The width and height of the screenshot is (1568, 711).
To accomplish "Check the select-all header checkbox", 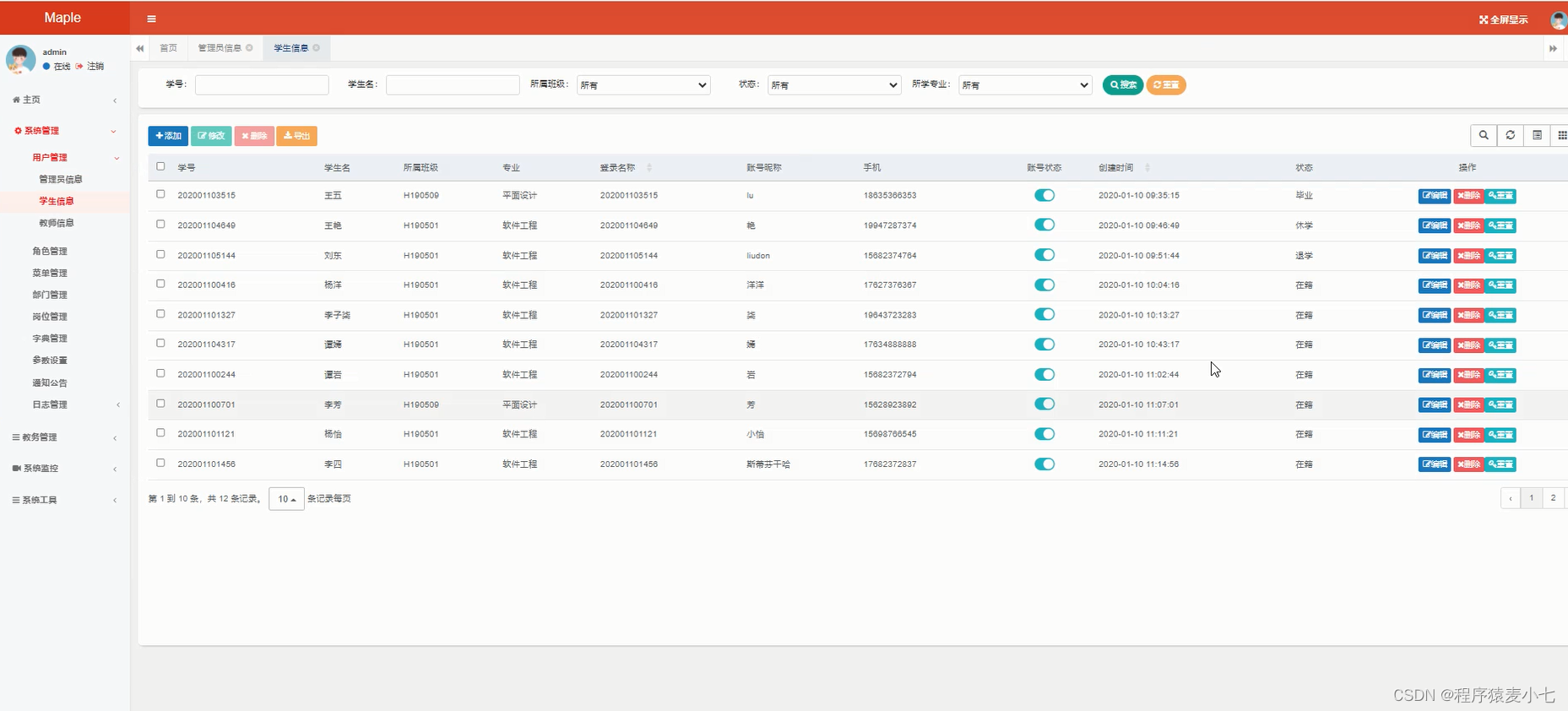I will tap(160, 166).
